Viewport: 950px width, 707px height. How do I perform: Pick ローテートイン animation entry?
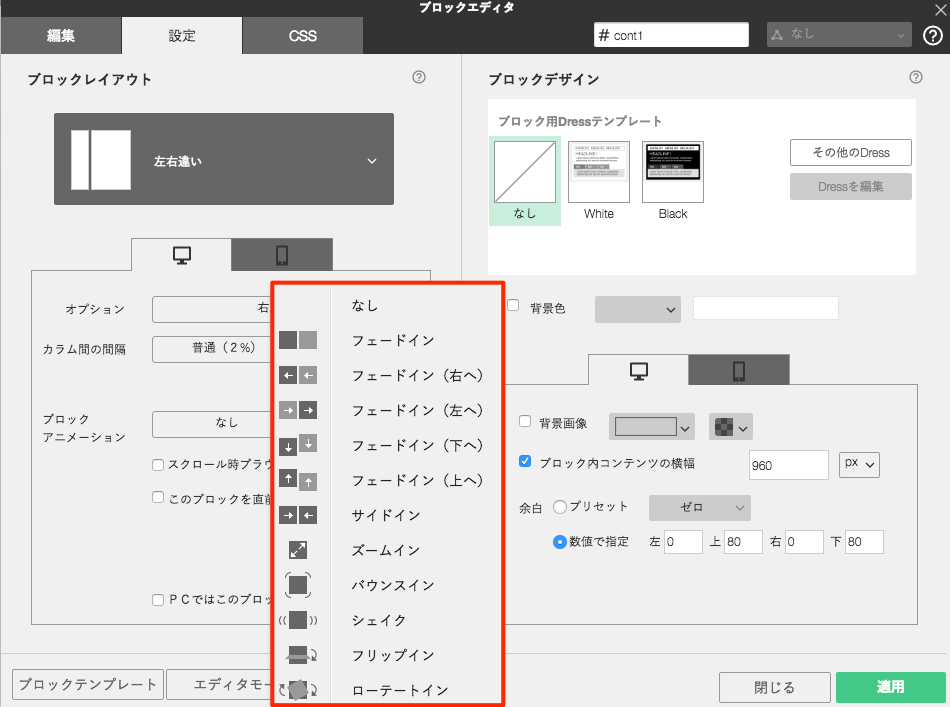400,690
